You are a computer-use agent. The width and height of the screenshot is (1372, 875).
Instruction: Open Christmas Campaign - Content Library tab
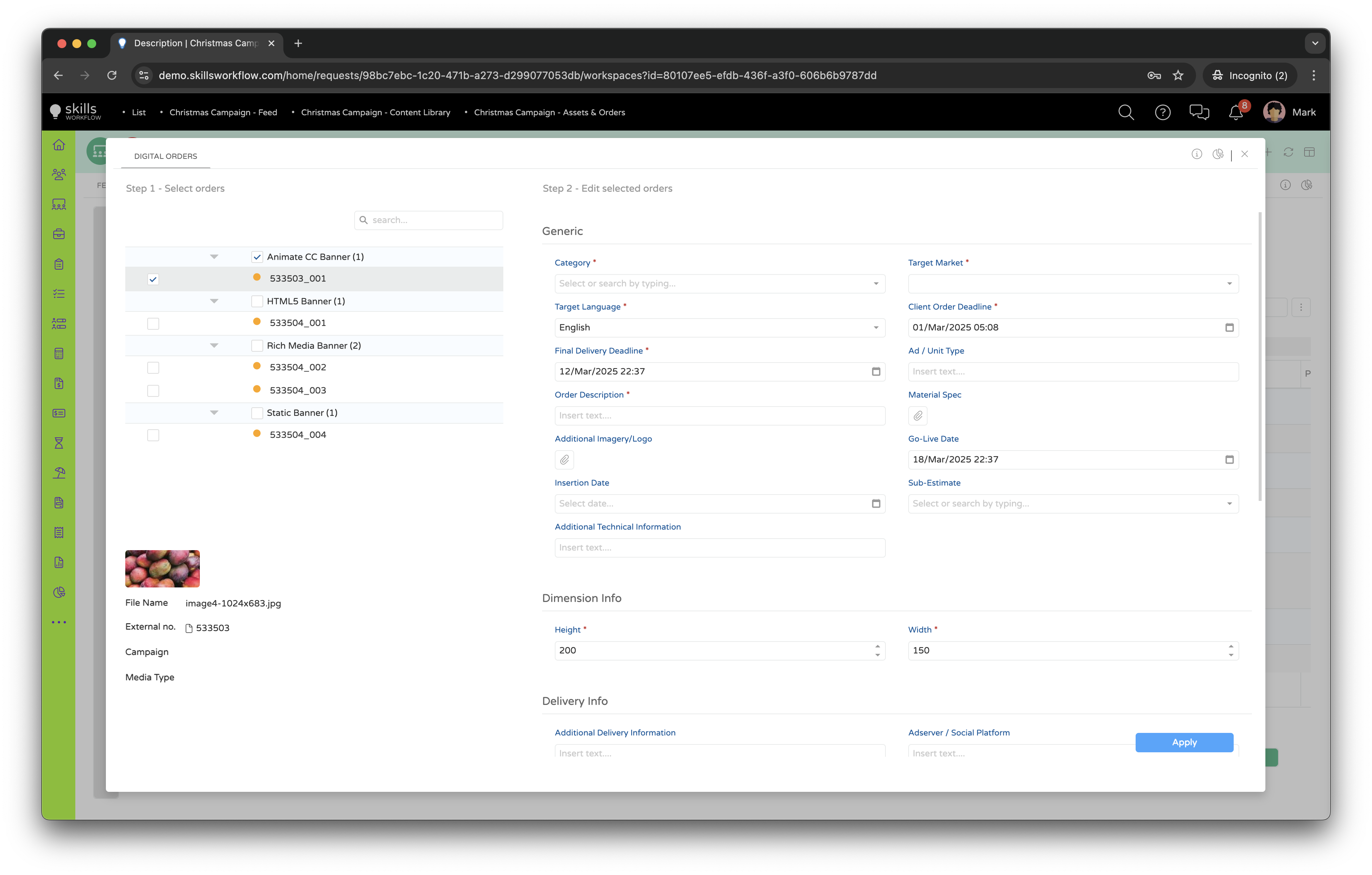tap(375, 112)
